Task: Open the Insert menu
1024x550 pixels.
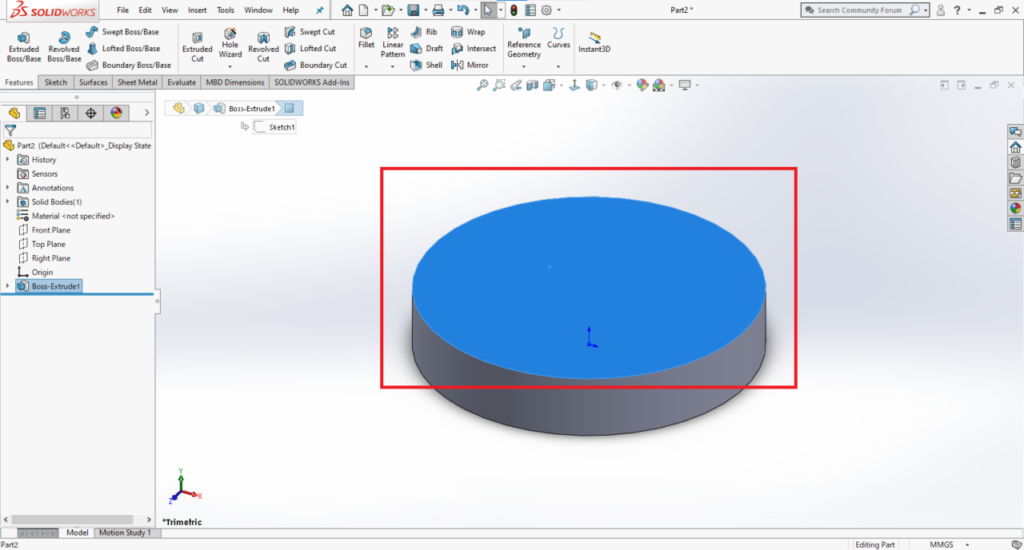Action: click(197, 10)
